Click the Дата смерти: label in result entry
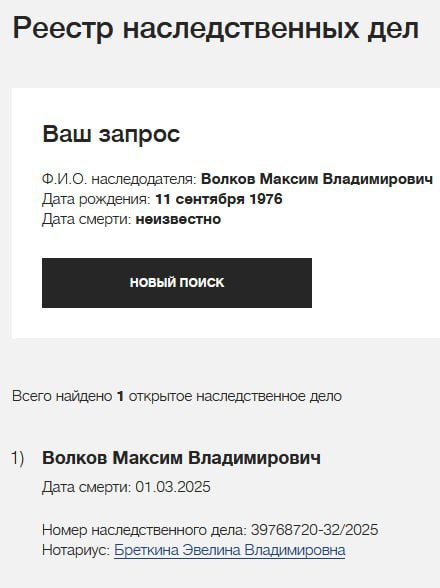Image resolution: width=440 pixels, height=588 pixels. 87,487
